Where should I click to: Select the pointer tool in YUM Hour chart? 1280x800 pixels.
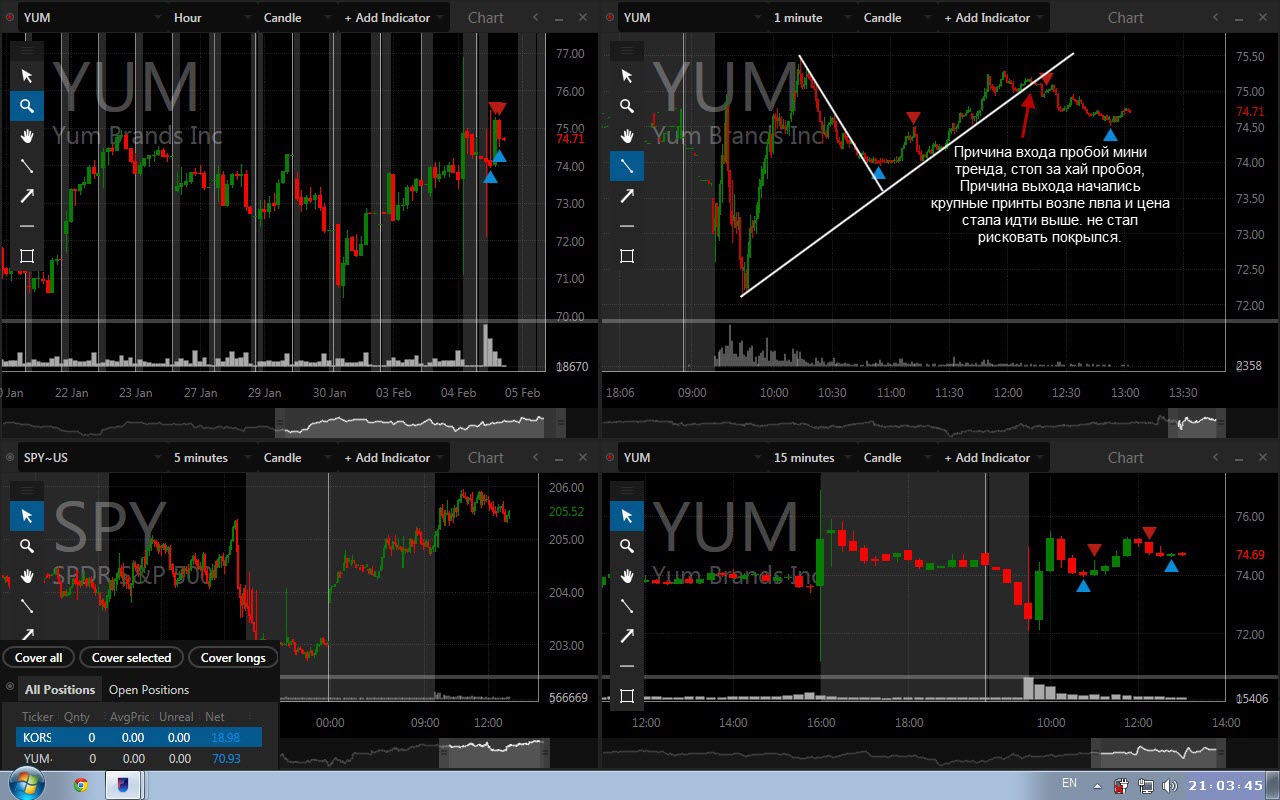[27, 76]
